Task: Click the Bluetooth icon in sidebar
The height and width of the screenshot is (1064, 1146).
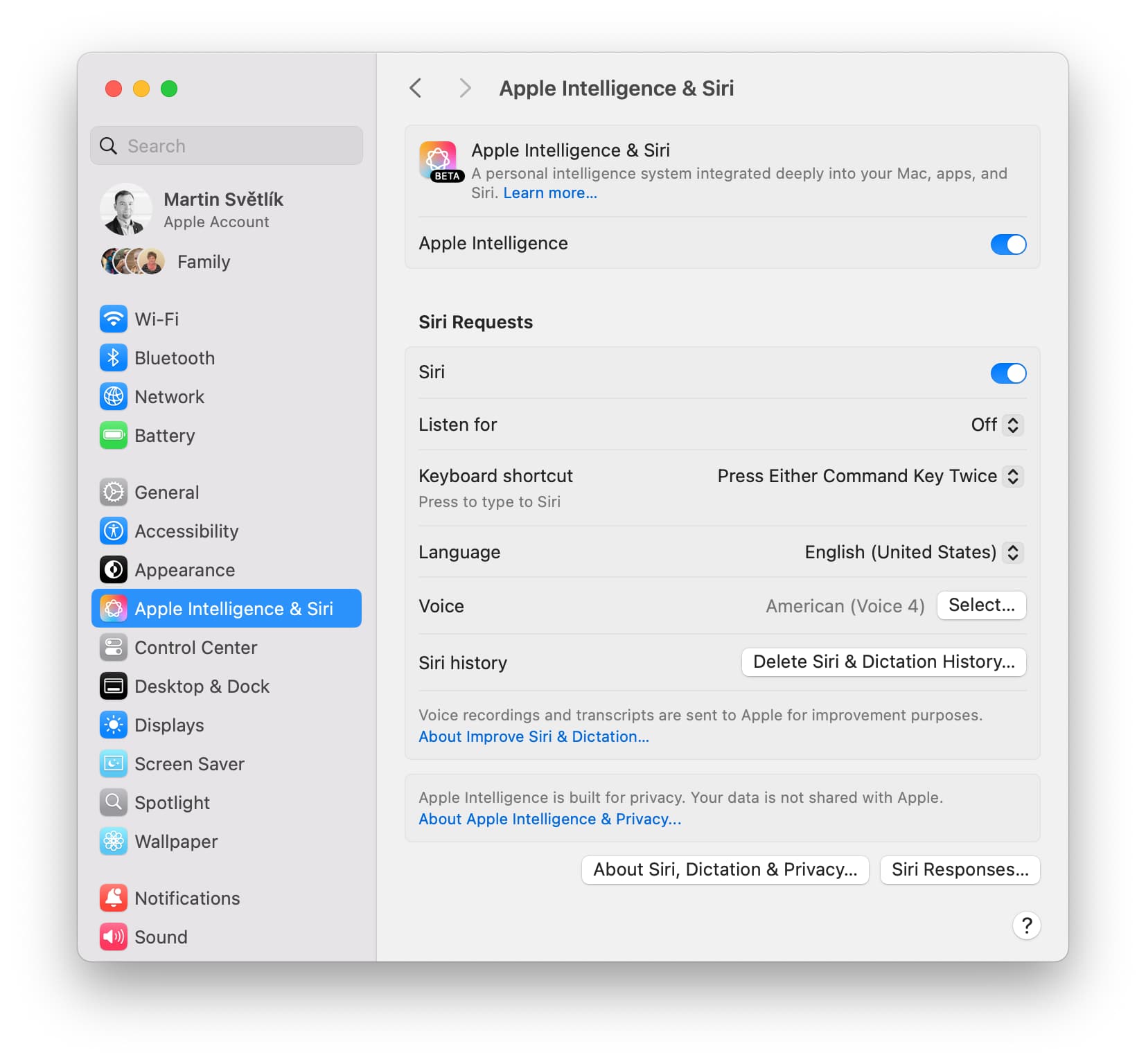Action: pyautogui.click(x=114, y=358)
